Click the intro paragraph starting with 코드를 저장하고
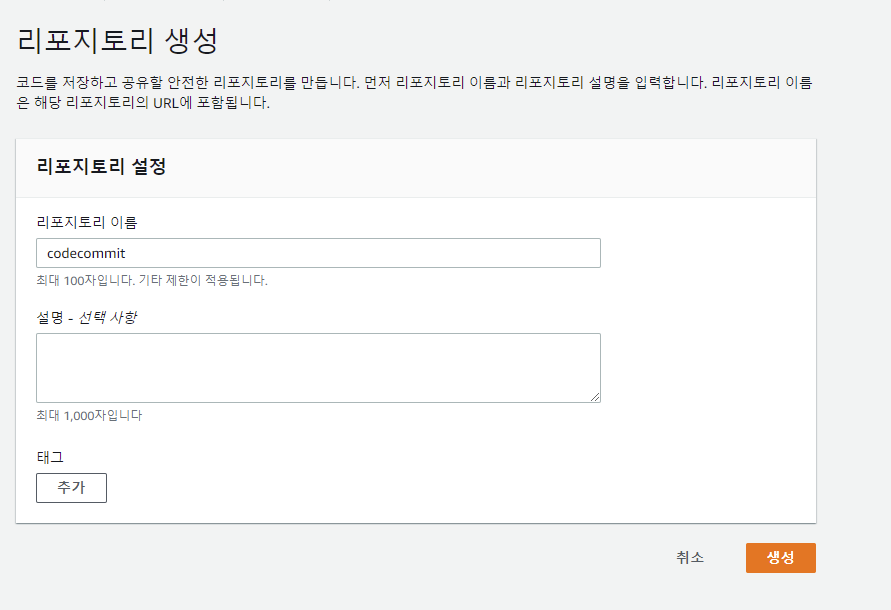Screen dimensions: 891x610 (414, 92)
